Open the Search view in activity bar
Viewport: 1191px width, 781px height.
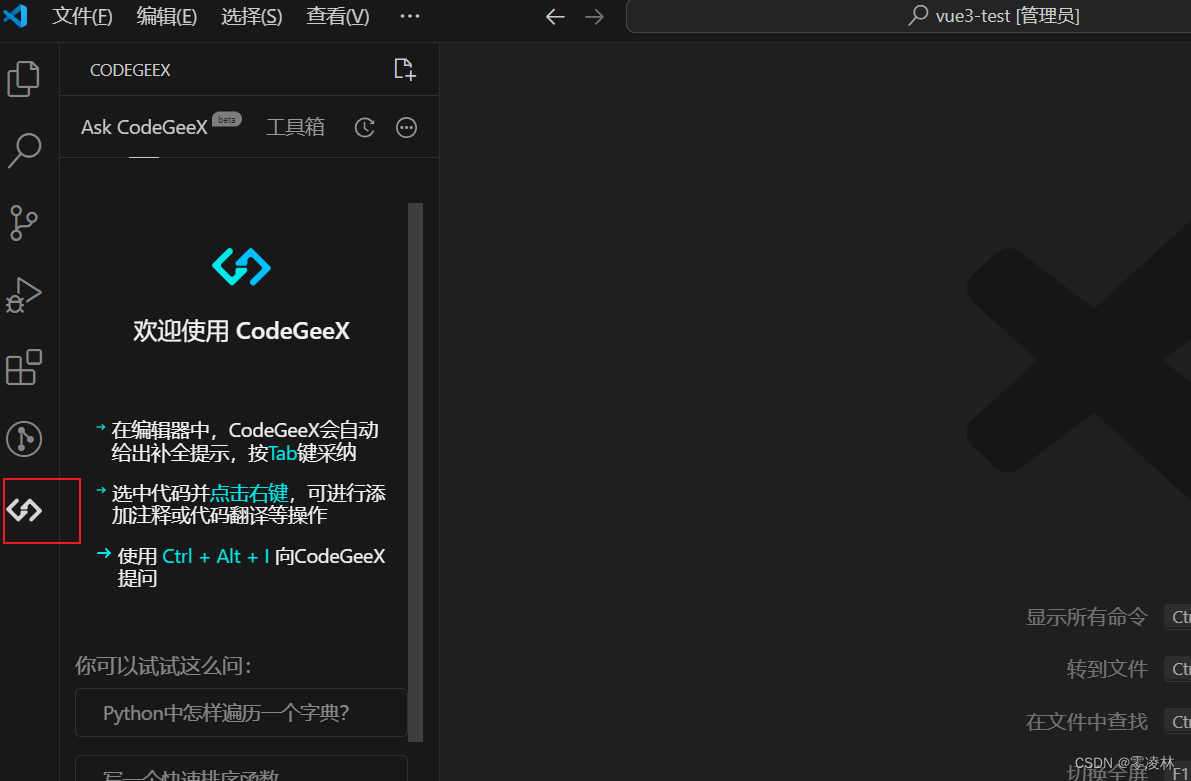click(x=24, y=150)
